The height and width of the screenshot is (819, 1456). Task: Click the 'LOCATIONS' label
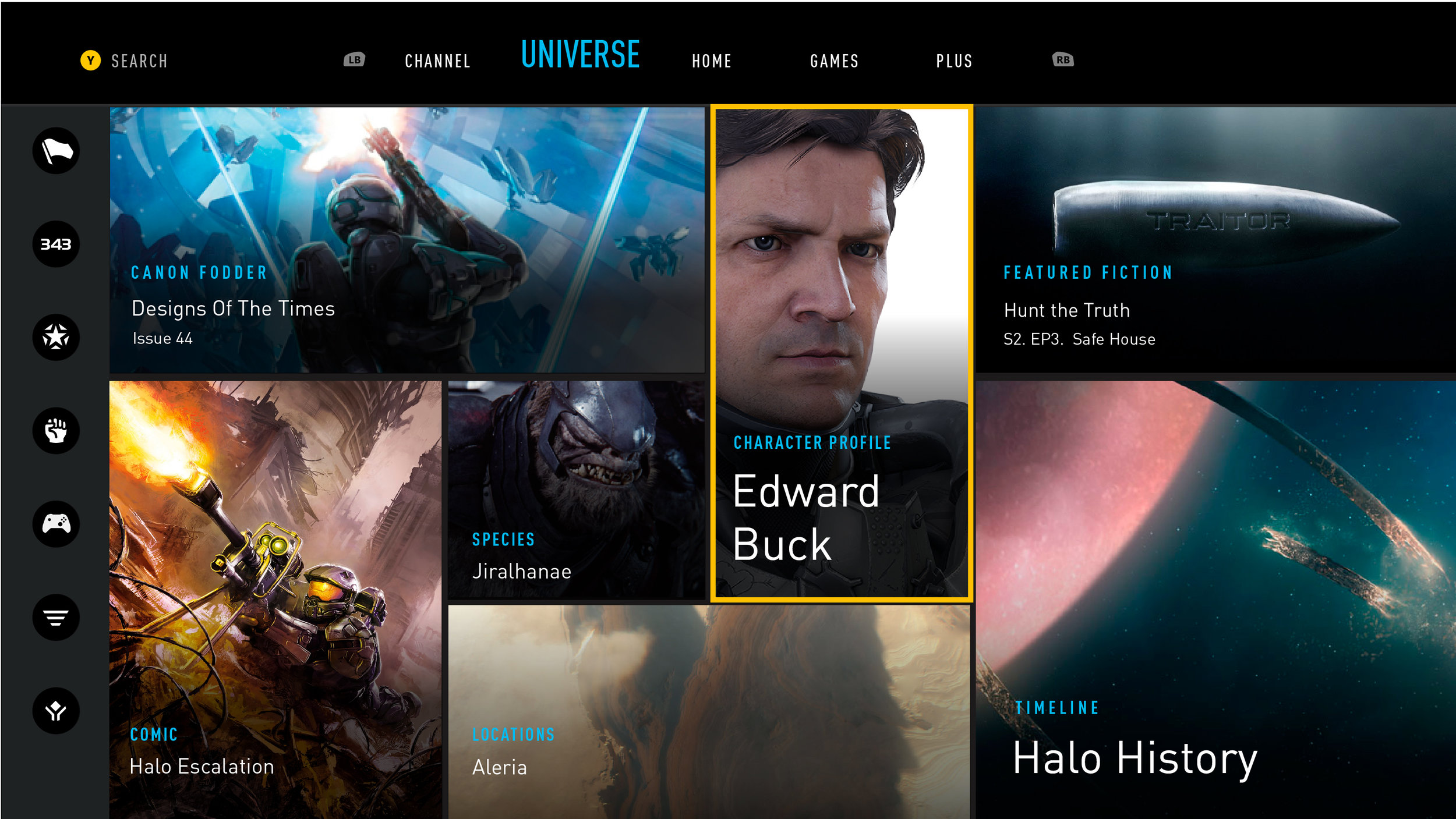coord(513,735)
